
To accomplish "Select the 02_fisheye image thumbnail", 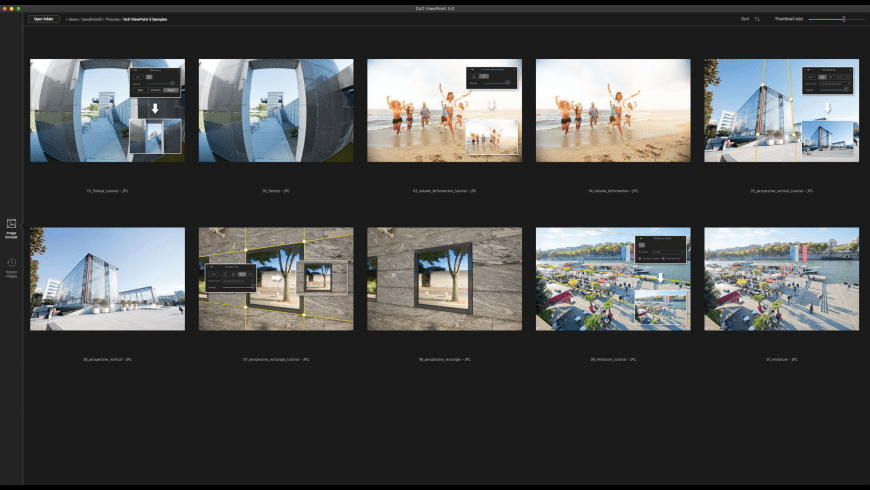I will (276, 110).
